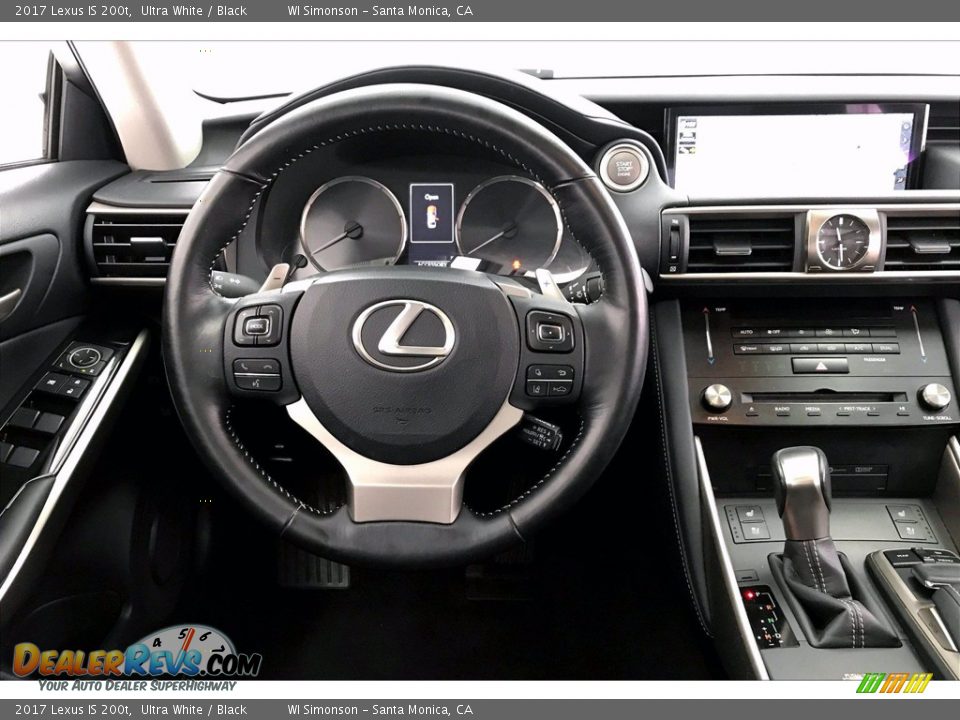Tap the hazard warning triangle button
This screenshot has height=720, width=960.
click(x=820, y=366)
